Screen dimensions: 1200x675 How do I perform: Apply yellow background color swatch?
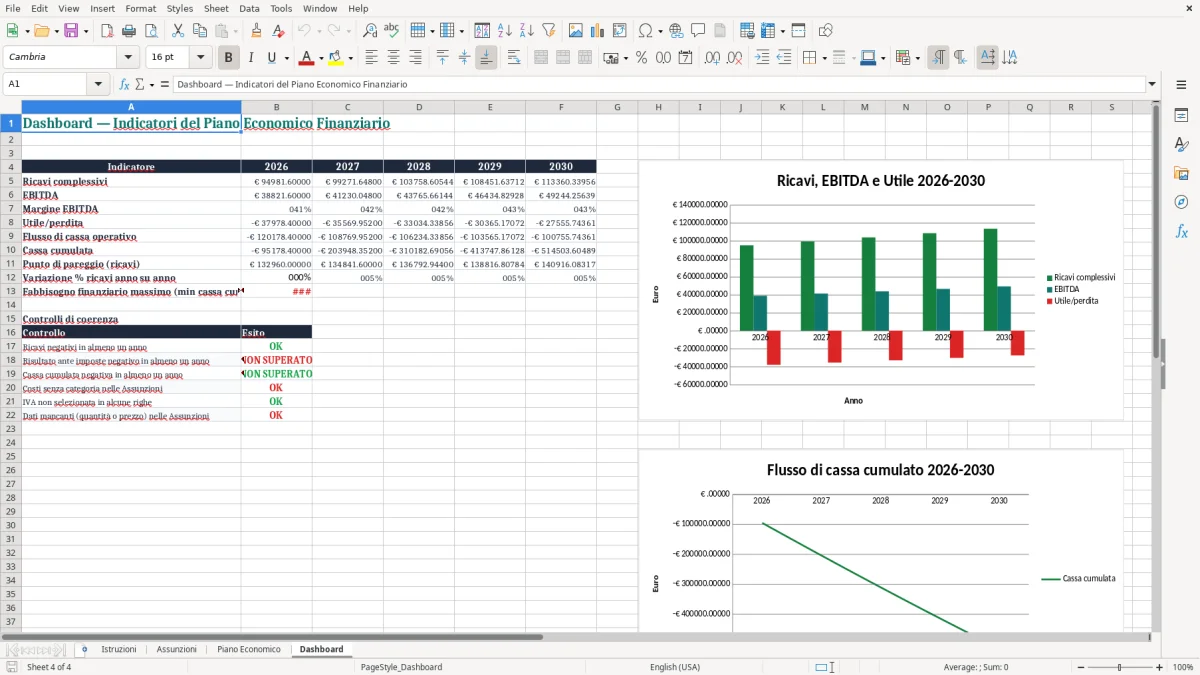point(336,58)
